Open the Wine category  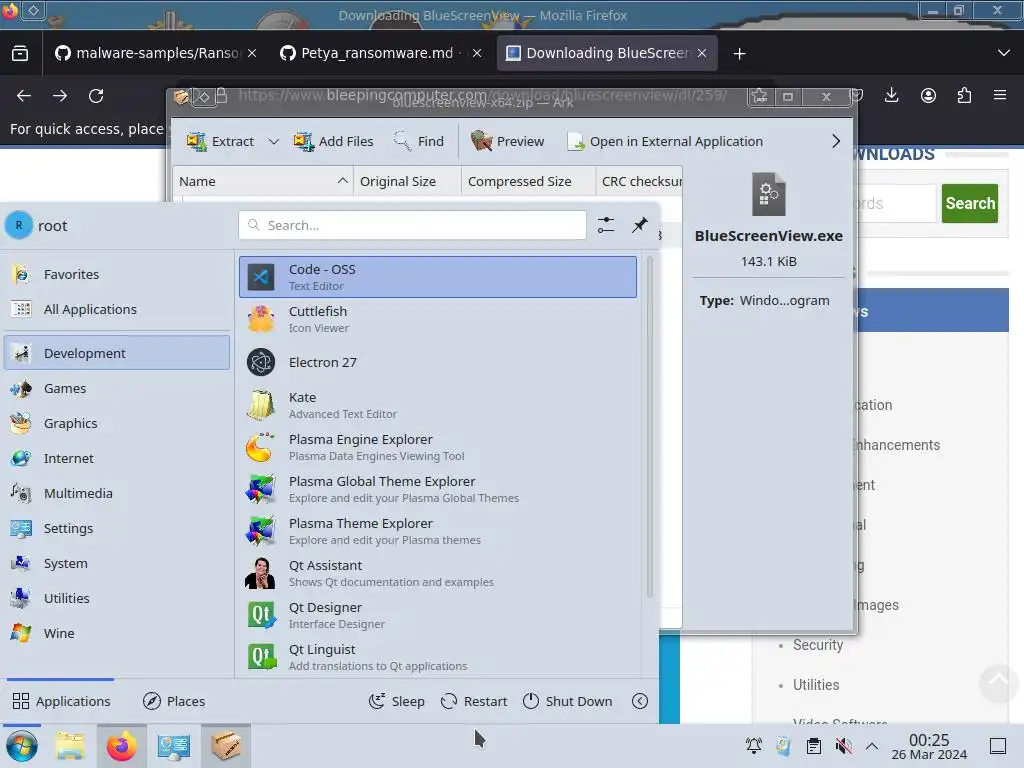tap(117, 633)
